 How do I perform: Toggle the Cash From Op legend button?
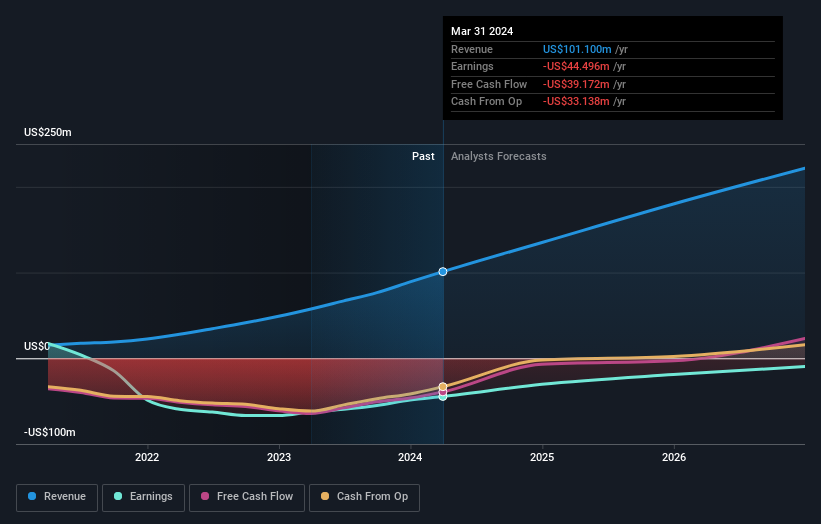pyautogui.click(x=364, y=497)
